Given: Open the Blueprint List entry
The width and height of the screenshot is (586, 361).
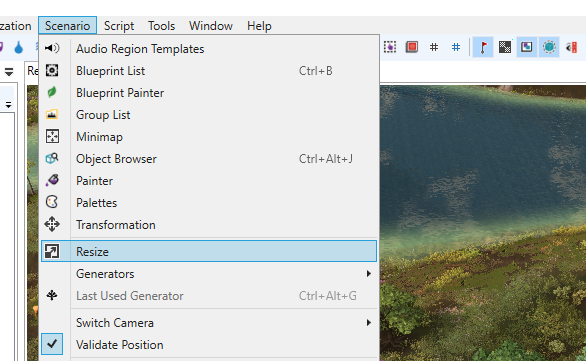Looking at the screenshot, I should pos(209,71).
